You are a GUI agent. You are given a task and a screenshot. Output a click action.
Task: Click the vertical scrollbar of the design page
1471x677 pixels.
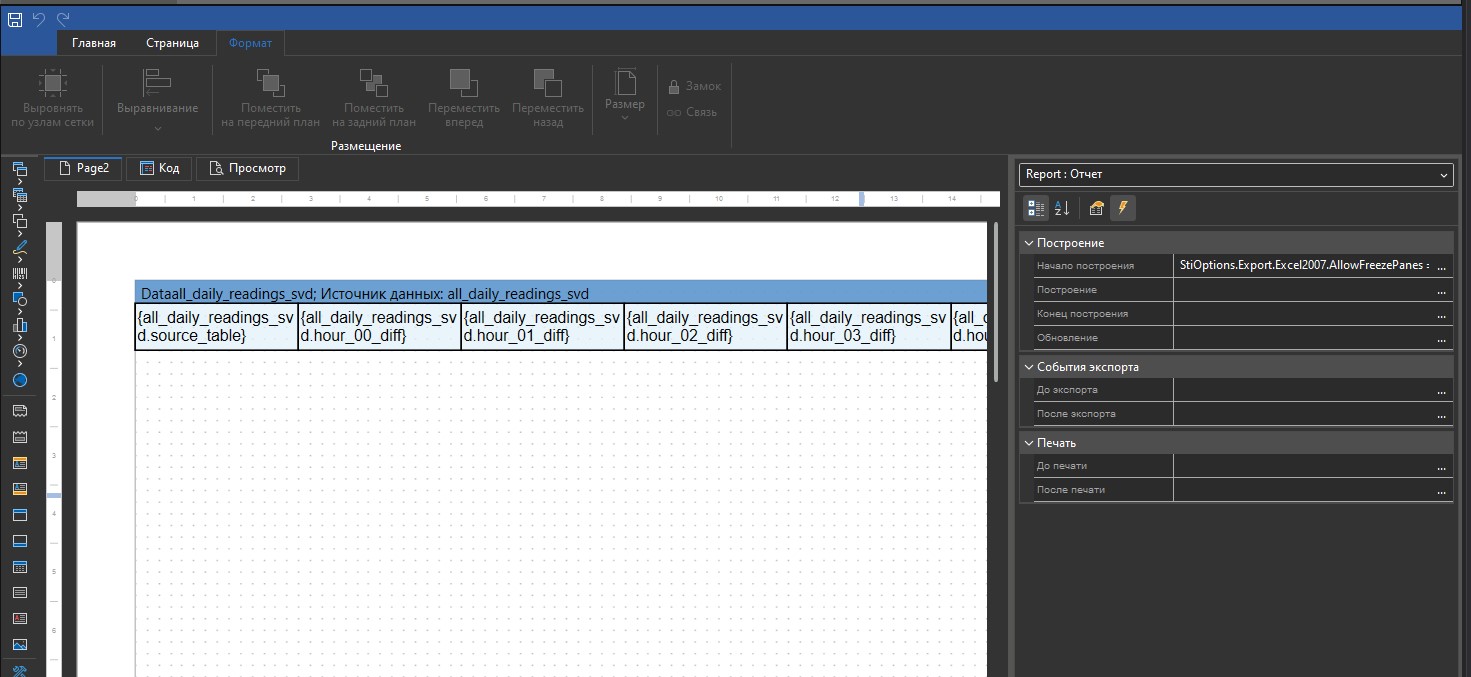coord(995,301)
